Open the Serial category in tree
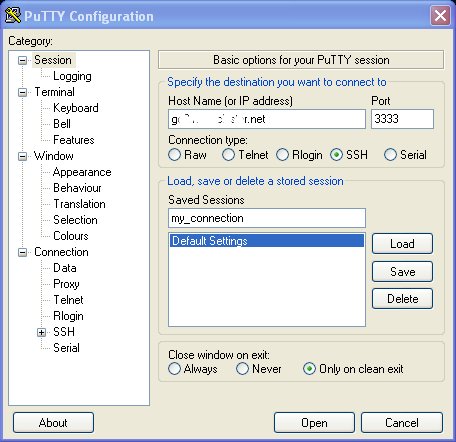The height and width of the screenshot is (442, 456). point(66,348)
